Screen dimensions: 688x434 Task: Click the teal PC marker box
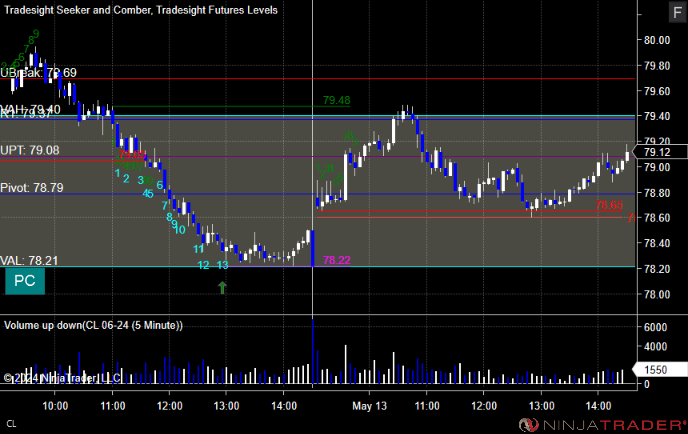(25, 281)
